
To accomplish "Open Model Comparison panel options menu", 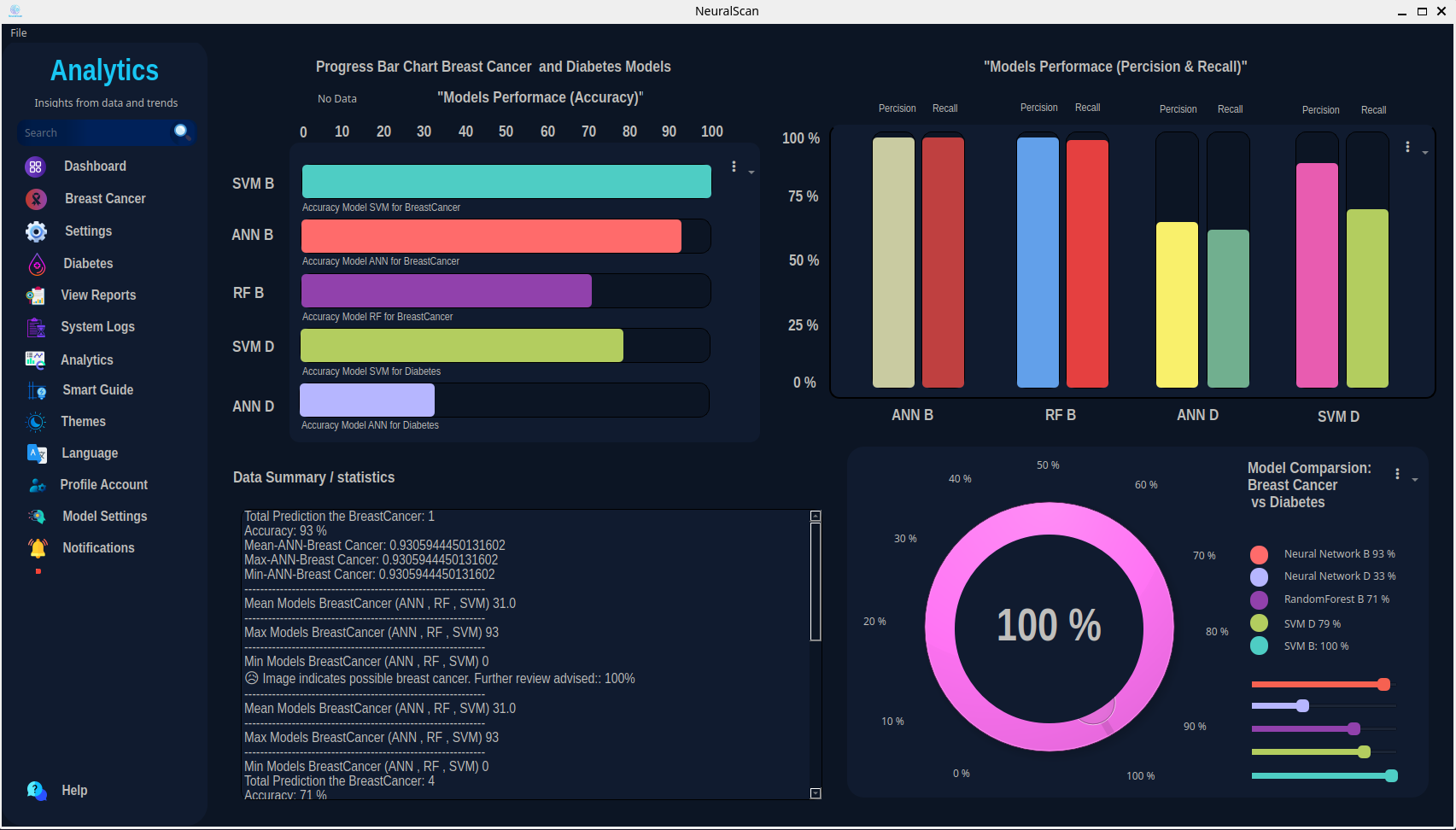I will click(1397, 474).
